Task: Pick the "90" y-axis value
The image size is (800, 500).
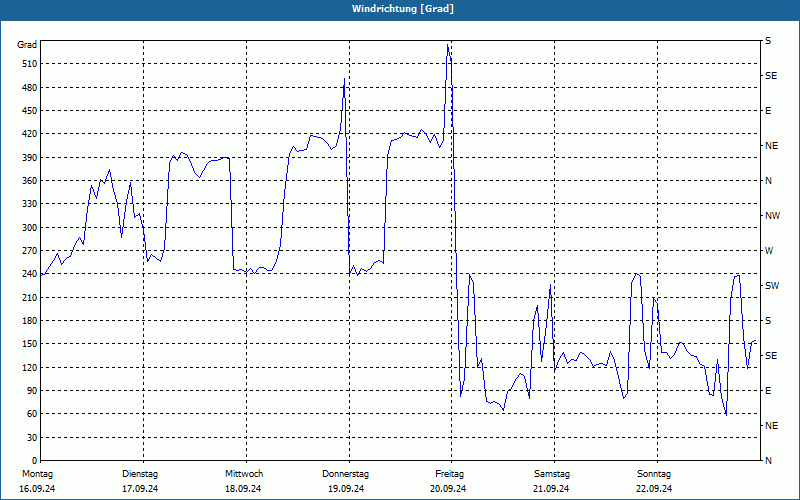Action: (32, 391)
